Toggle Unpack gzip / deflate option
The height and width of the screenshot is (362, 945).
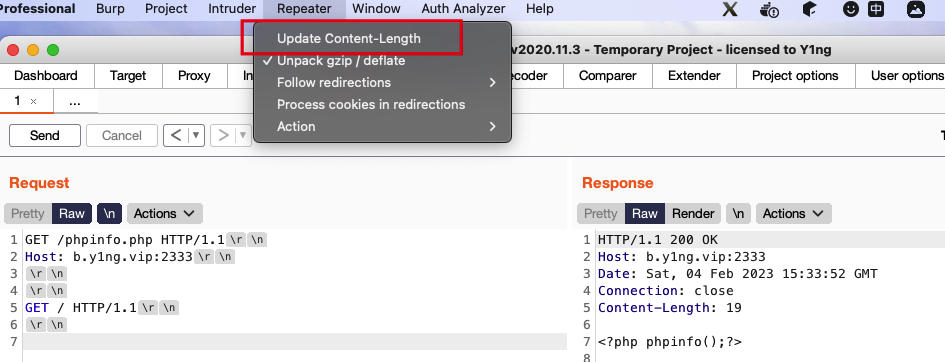tap(341, 61)
